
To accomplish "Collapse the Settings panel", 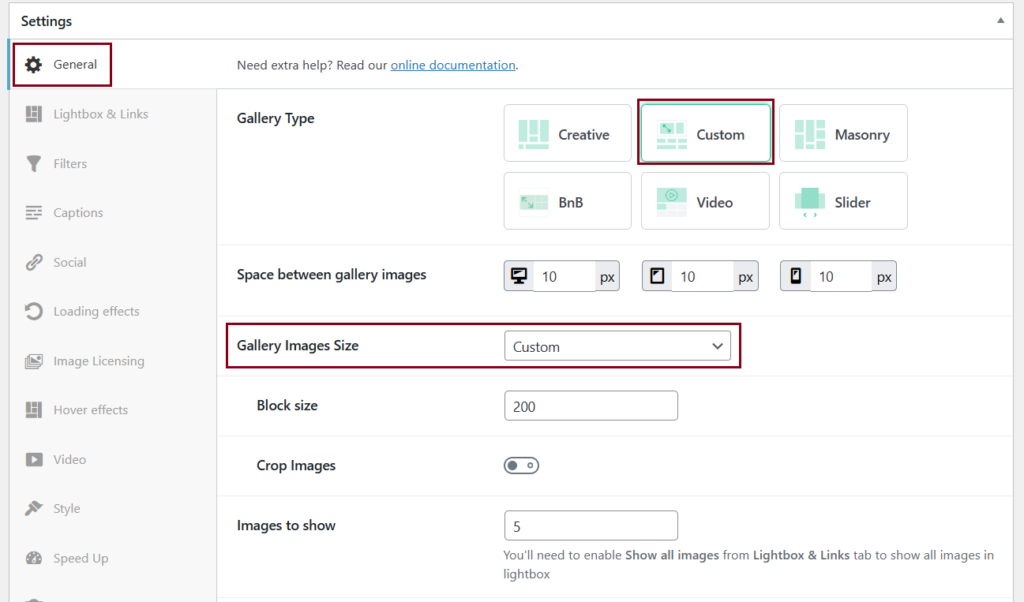I will point(1001,20).
